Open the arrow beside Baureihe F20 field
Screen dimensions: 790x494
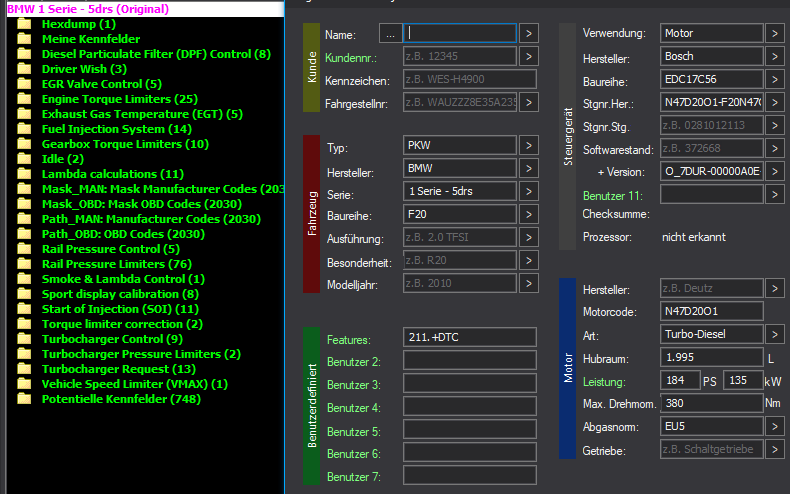pyautogui.click(x=529, y=214)
